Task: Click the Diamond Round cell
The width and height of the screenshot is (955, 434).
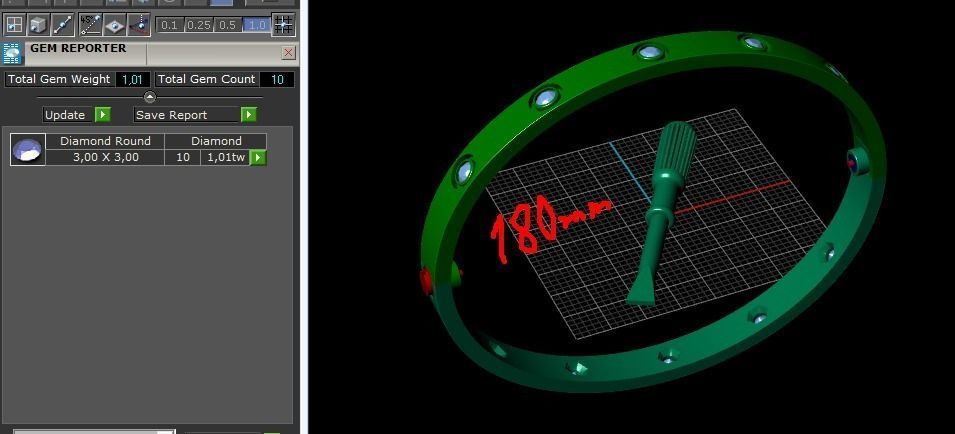Action: [105, 141]
